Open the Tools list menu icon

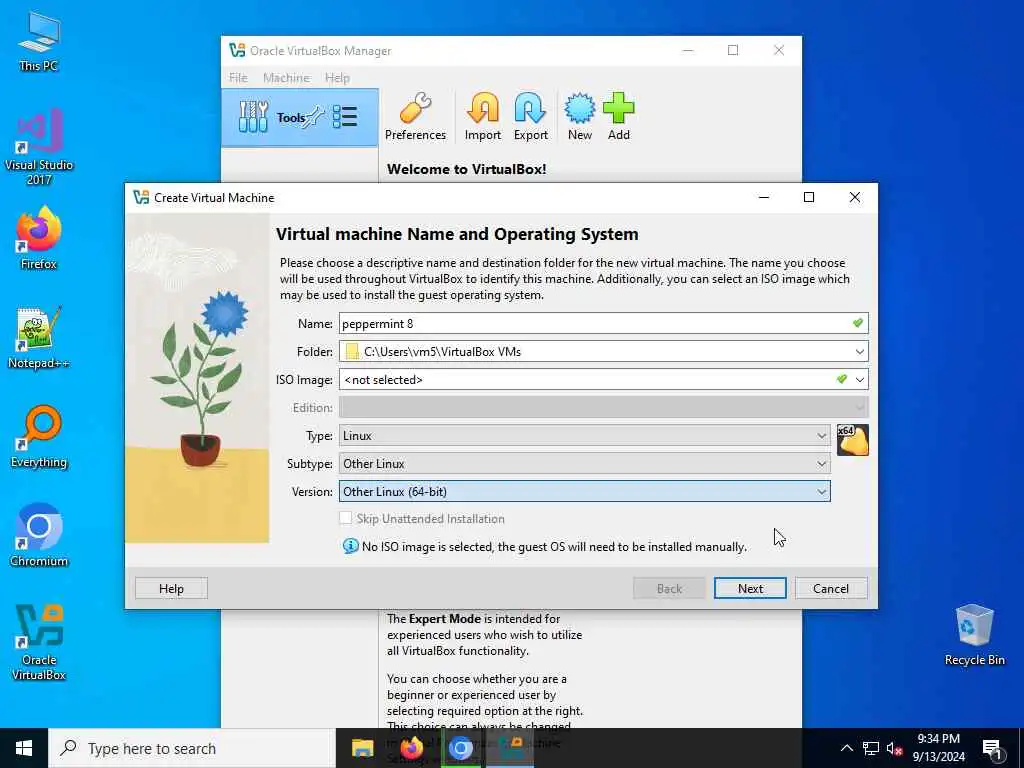345,118
